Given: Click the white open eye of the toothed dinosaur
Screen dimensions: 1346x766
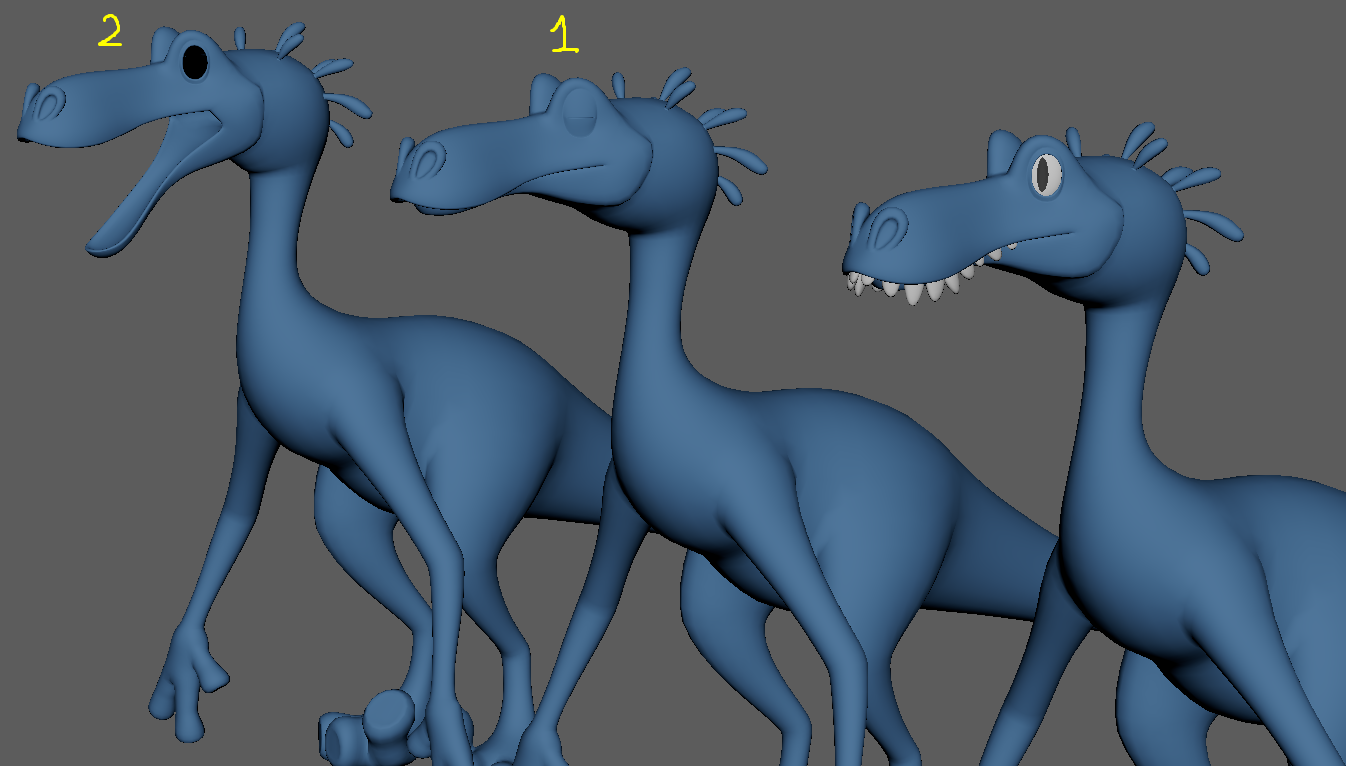Looking at the screenshot, I should pos(1046,175).
